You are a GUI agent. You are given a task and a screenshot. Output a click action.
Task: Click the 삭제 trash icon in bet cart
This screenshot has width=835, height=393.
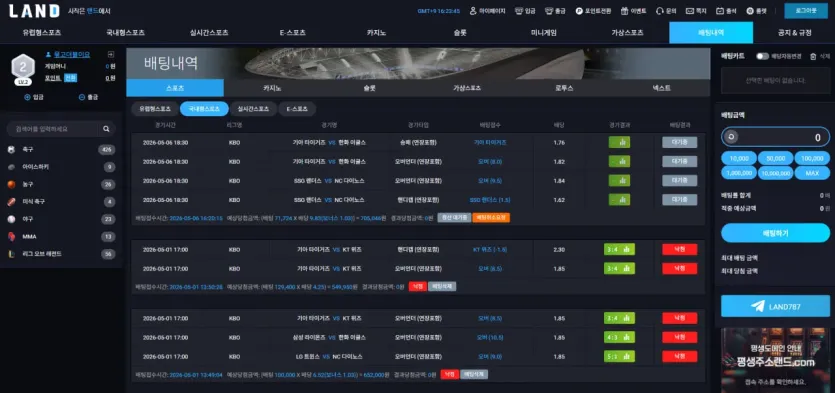click(x=813, y=56)
